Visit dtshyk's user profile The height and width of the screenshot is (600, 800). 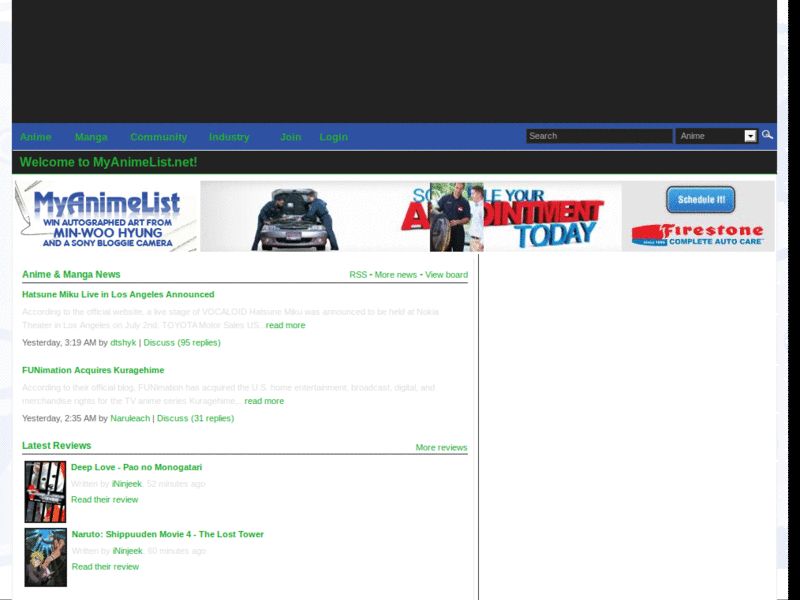(123, 342)
